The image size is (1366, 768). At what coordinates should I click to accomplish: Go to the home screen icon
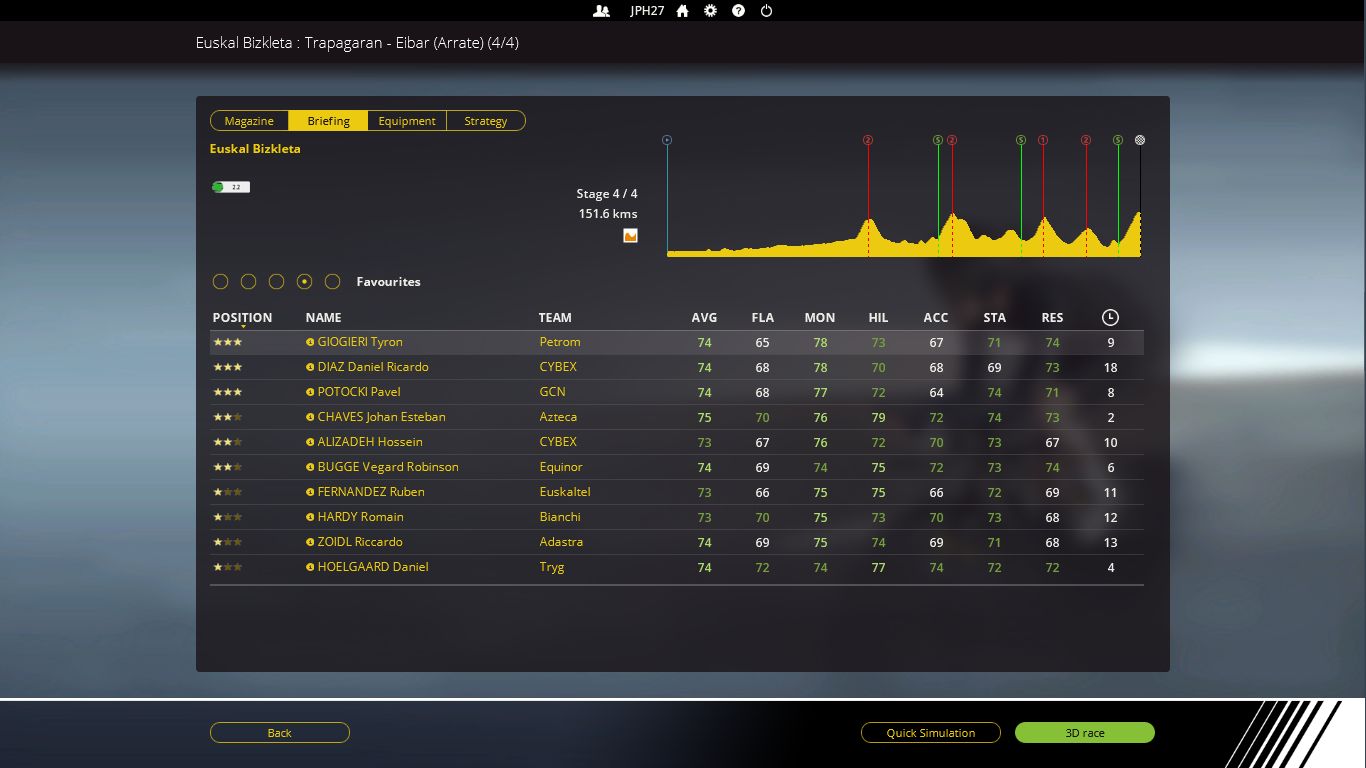coord(682,11)
